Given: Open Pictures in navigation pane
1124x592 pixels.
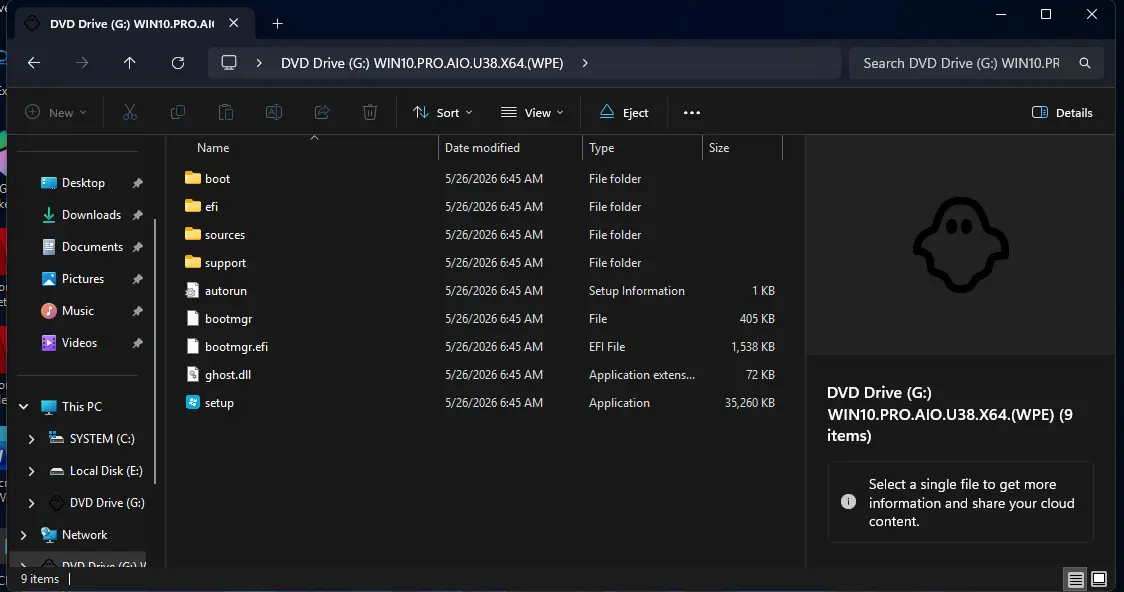Looking at the screenshot, I should coord(82,279).
